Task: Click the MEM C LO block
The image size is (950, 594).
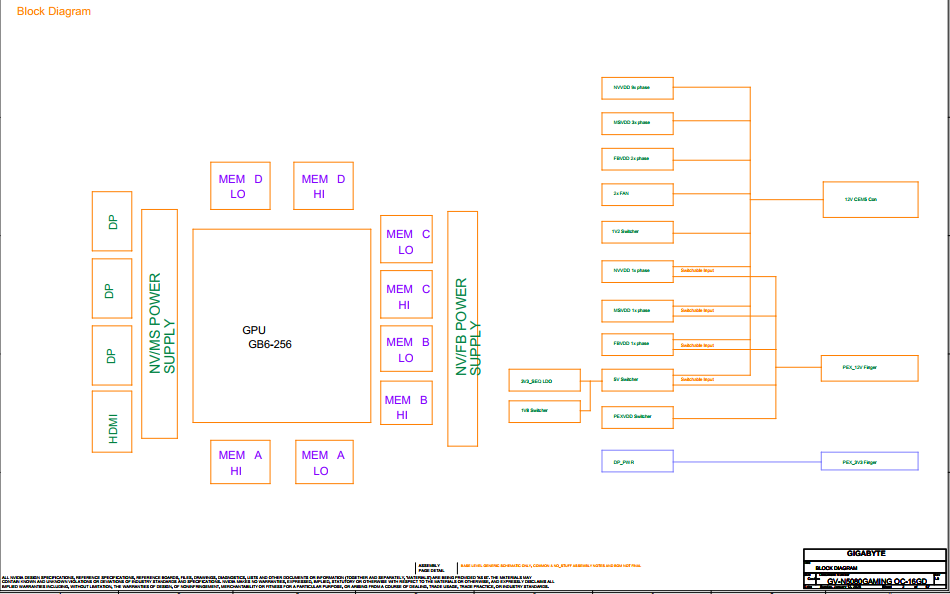Action: (407, 239)
